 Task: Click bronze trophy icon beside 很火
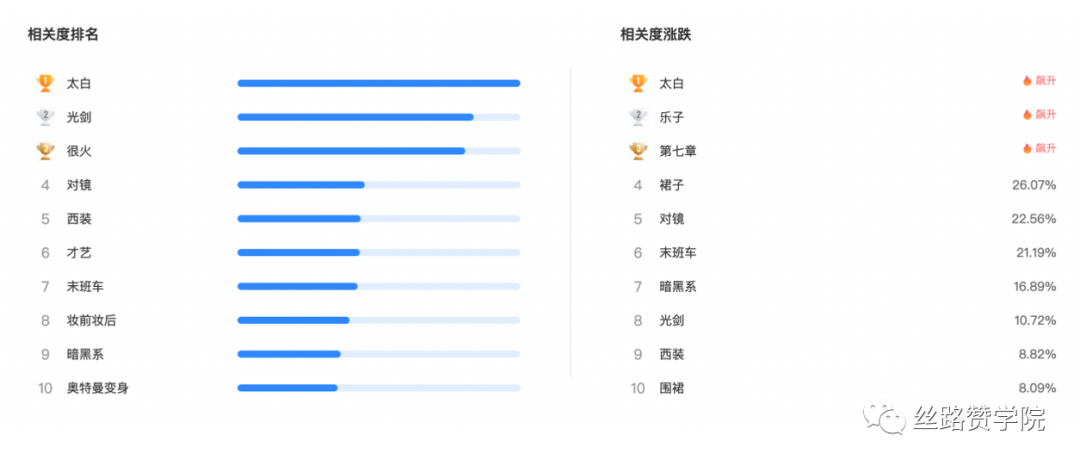(45, 151)
